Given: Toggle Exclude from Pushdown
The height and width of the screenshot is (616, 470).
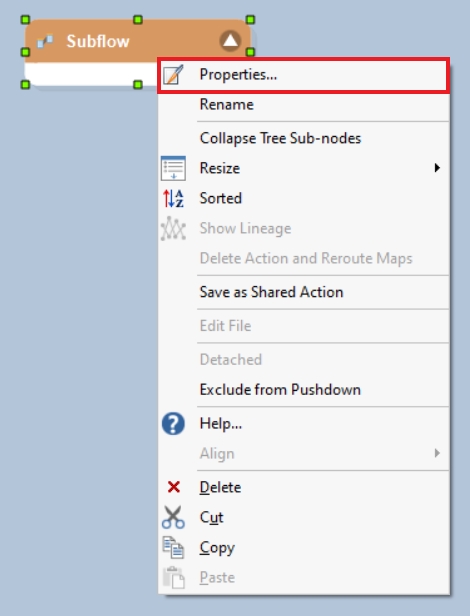Looking at the screenshot, I should [x=303, y=390].
